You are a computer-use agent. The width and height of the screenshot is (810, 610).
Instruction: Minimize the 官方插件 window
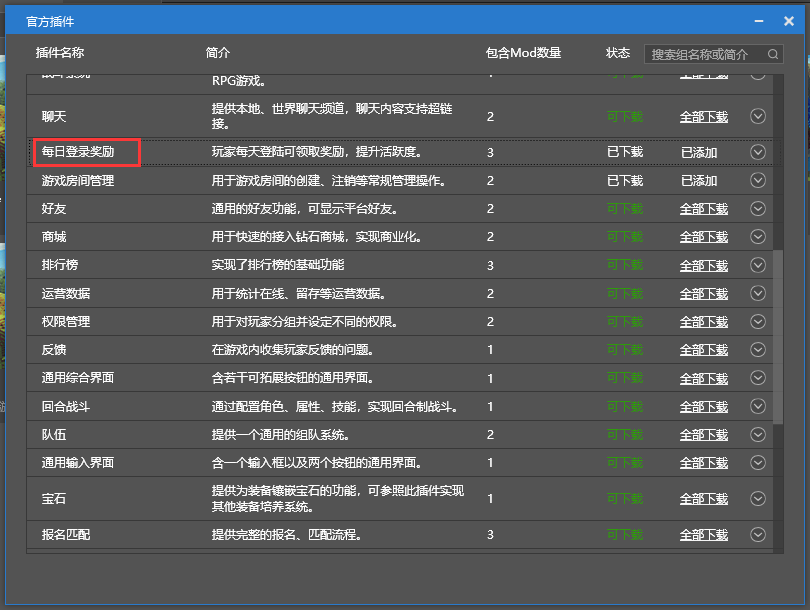[762, 21]
